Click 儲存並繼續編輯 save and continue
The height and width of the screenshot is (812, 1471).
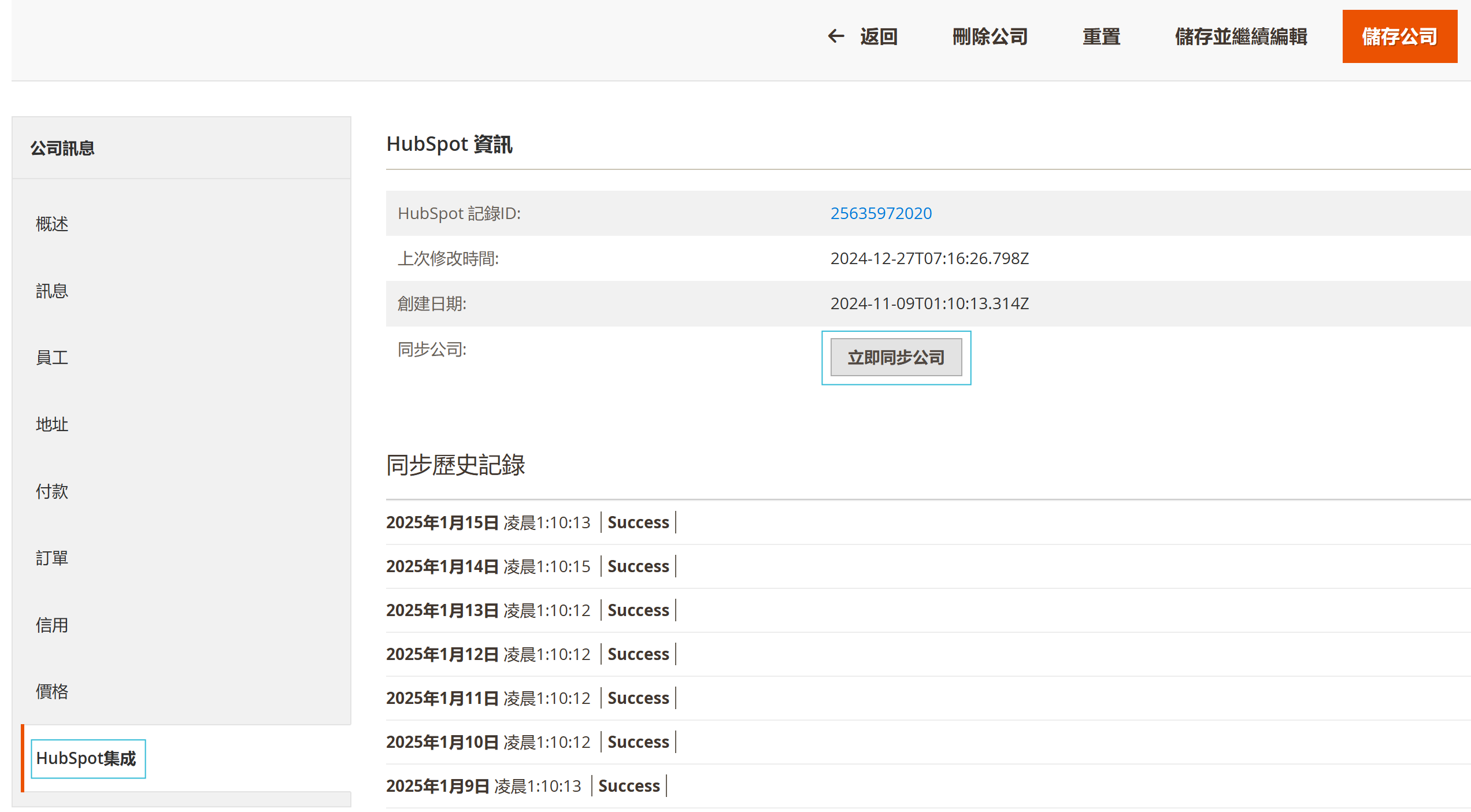(x=1241, y=36)
